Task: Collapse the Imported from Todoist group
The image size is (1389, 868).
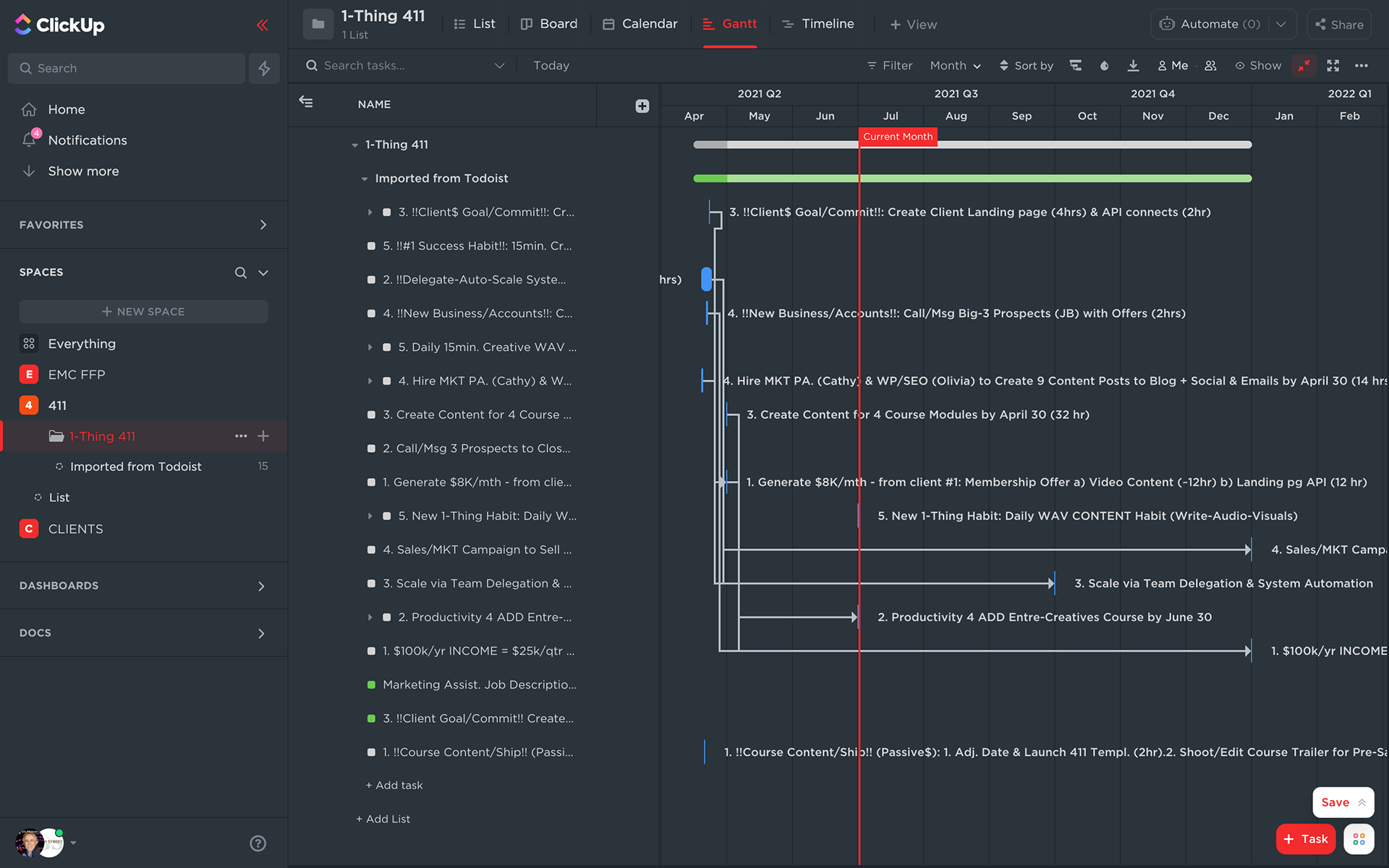Action: (x=365, y=179)
